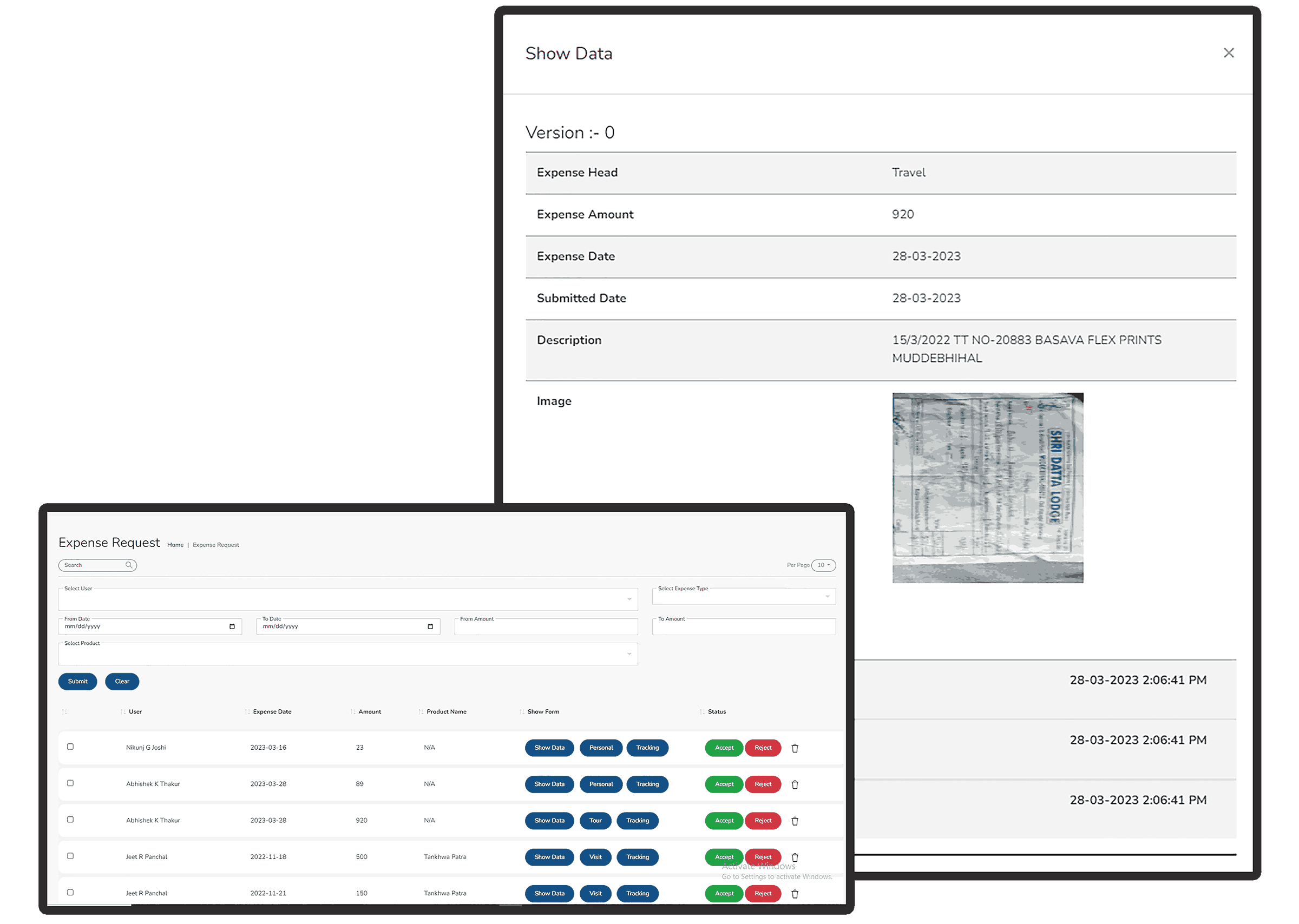Check the Nikunj G Joshi row checkbox
Image resolution: width=1299 pixels, height=924 pixels.
pos(70,747)
